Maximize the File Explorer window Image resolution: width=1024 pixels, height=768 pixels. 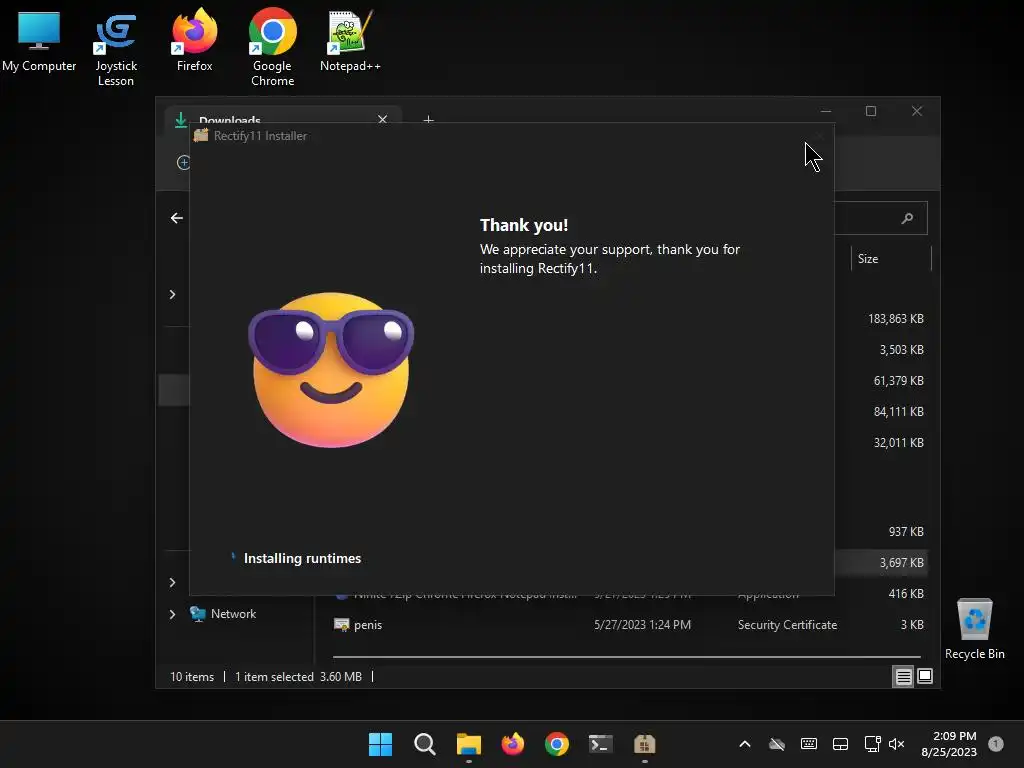(x=871, y=111)
